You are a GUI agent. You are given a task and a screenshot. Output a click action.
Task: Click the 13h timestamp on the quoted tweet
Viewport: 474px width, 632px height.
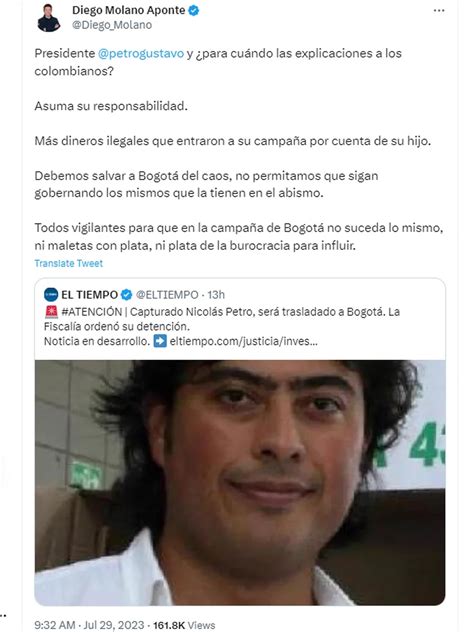[216, 295]
